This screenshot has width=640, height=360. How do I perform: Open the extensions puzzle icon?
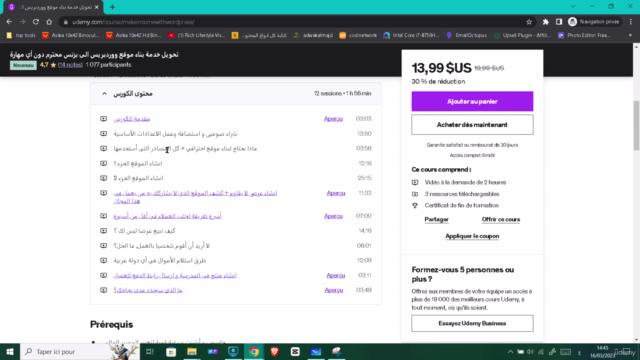(545, 22)
